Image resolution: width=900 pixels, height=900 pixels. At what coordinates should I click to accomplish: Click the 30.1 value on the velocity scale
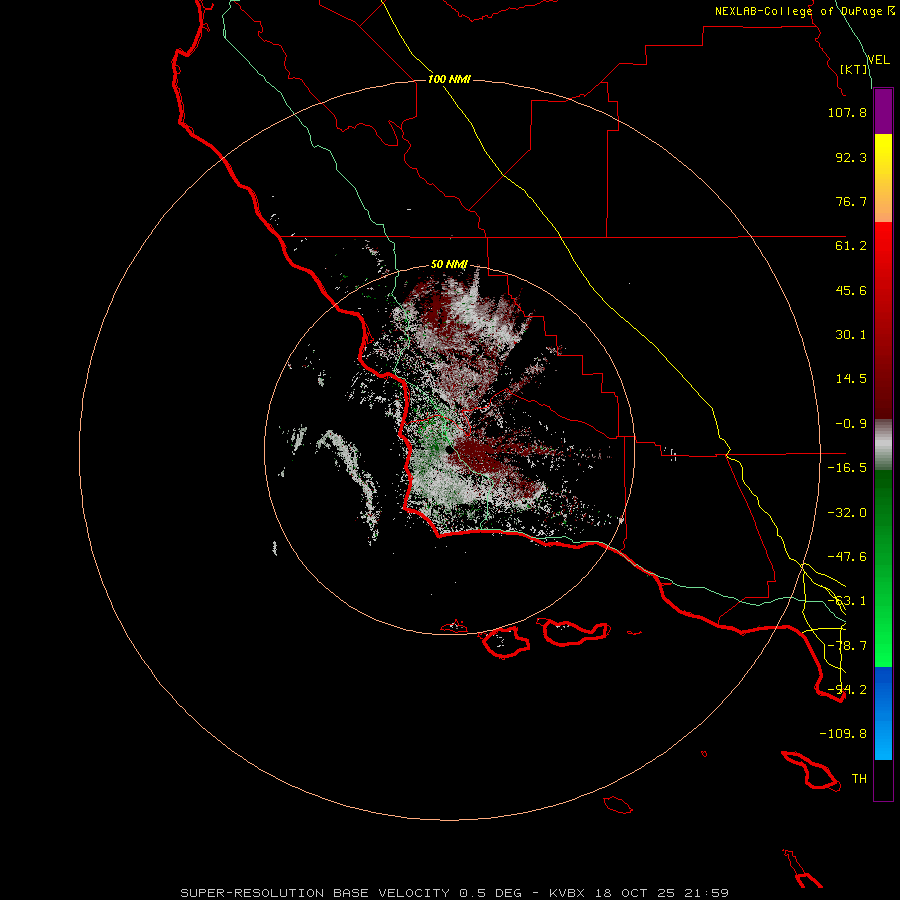tap(851, 335)
